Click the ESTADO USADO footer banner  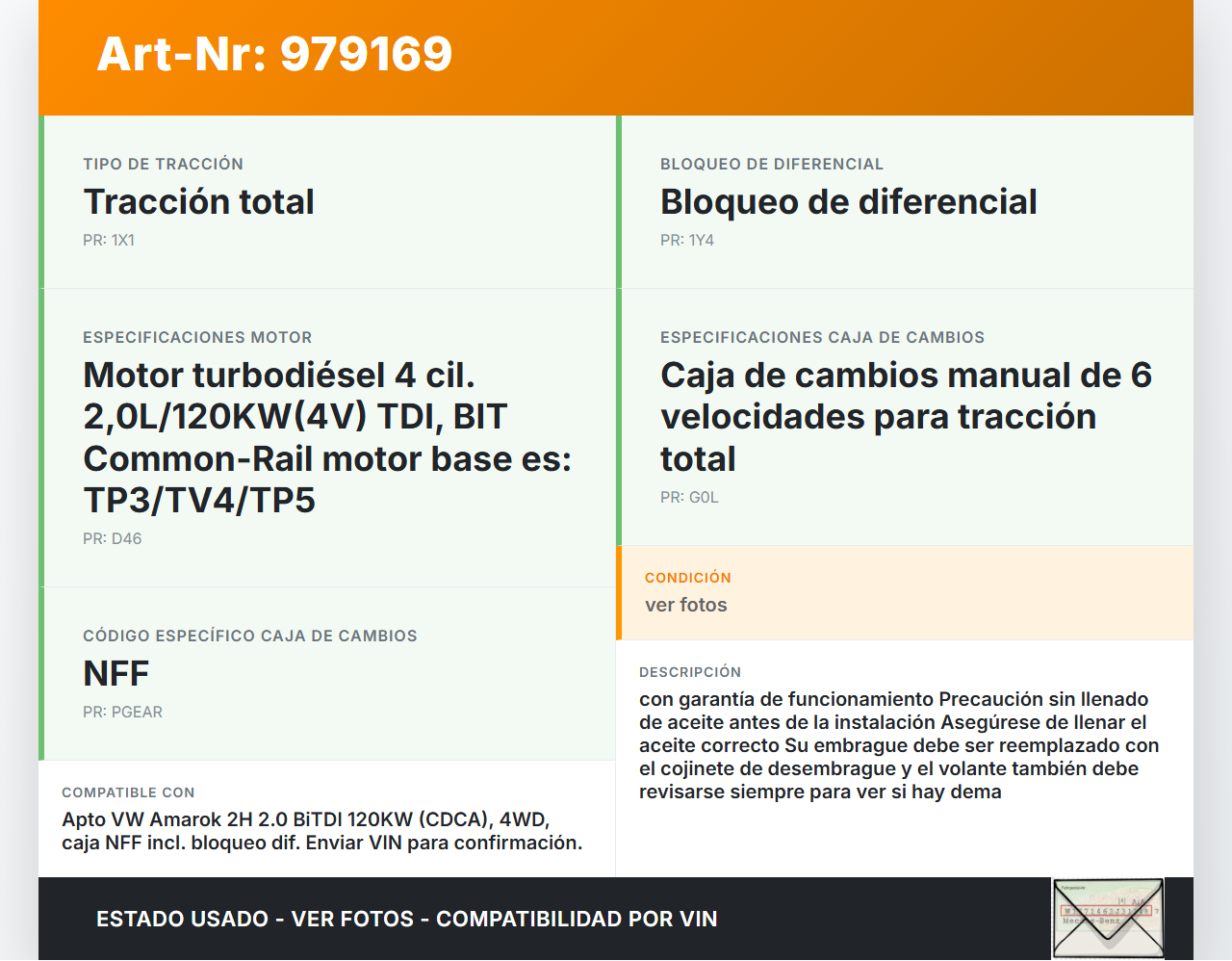406,919
